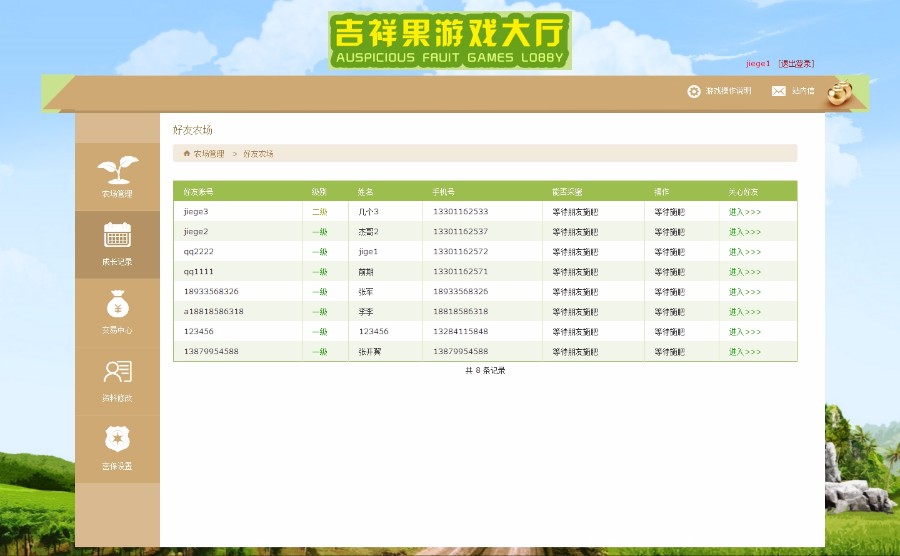Click the 二级 level in jiege3 row
This screenshot has height=556, width=900.
point(320,212)
